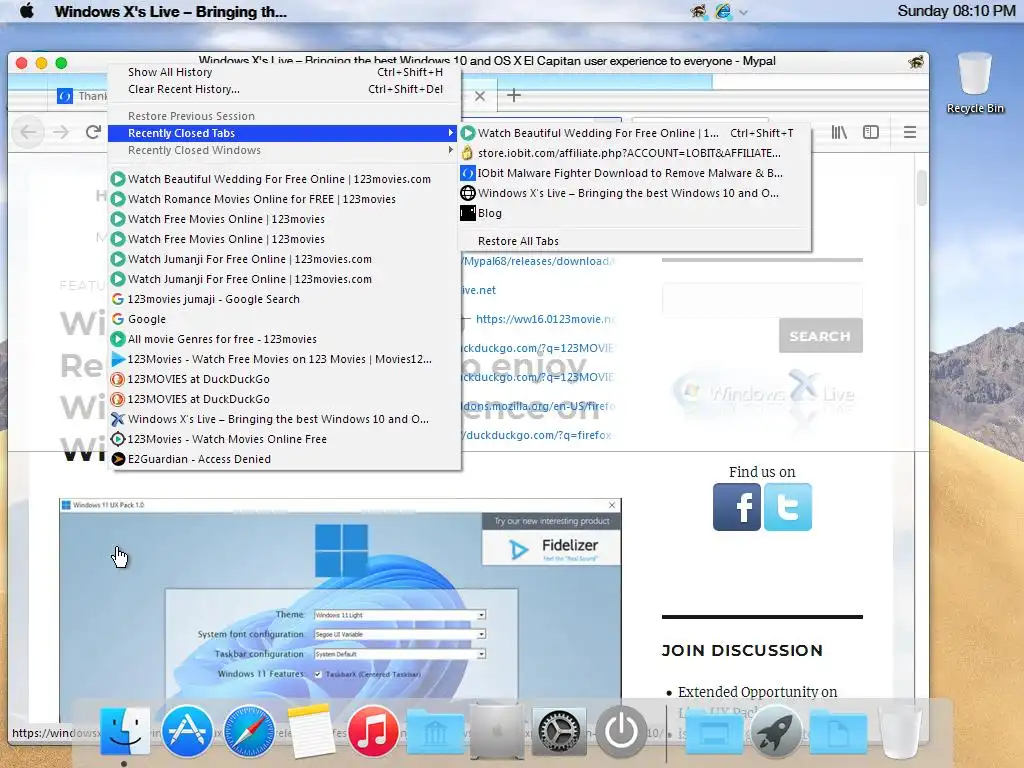
Task: Visit the Twitter page icon
Action: pyautogui.click(x=788, y=507)
